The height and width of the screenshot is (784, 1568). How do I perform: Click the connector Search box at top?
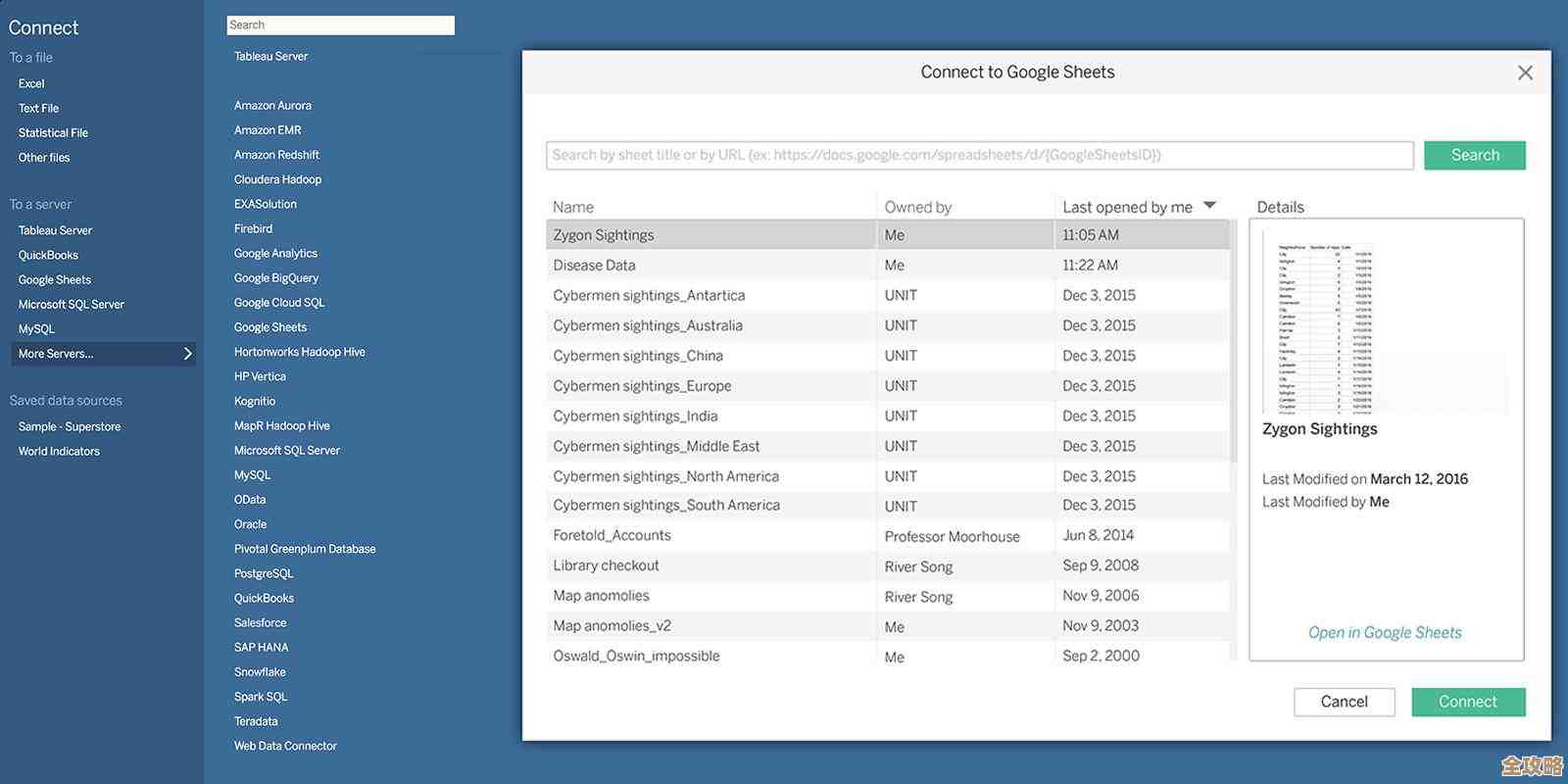(x=340, y=25)
